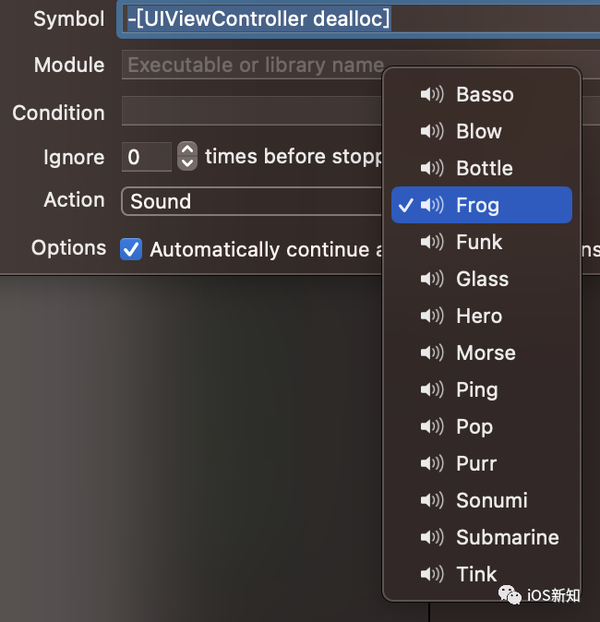Viewport: 600px width, 622px height.
Task: Pick the Pop sound from the menu
Action: click(x=474, y=427)
